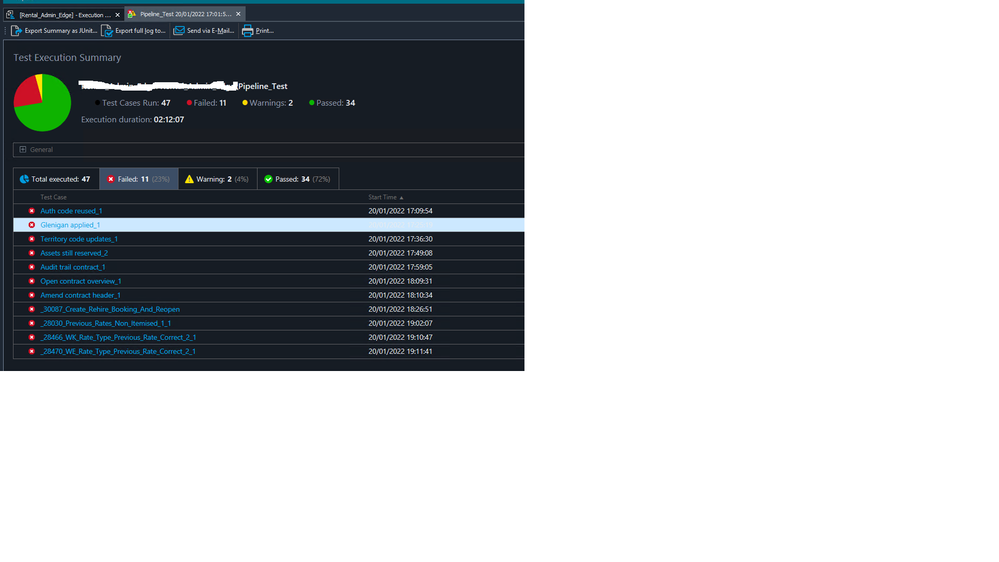Click failed icon beside _28030_Previous_Rates_Non_Itemised_1_1
Viewport: 999px width, 562px height.
31,323
